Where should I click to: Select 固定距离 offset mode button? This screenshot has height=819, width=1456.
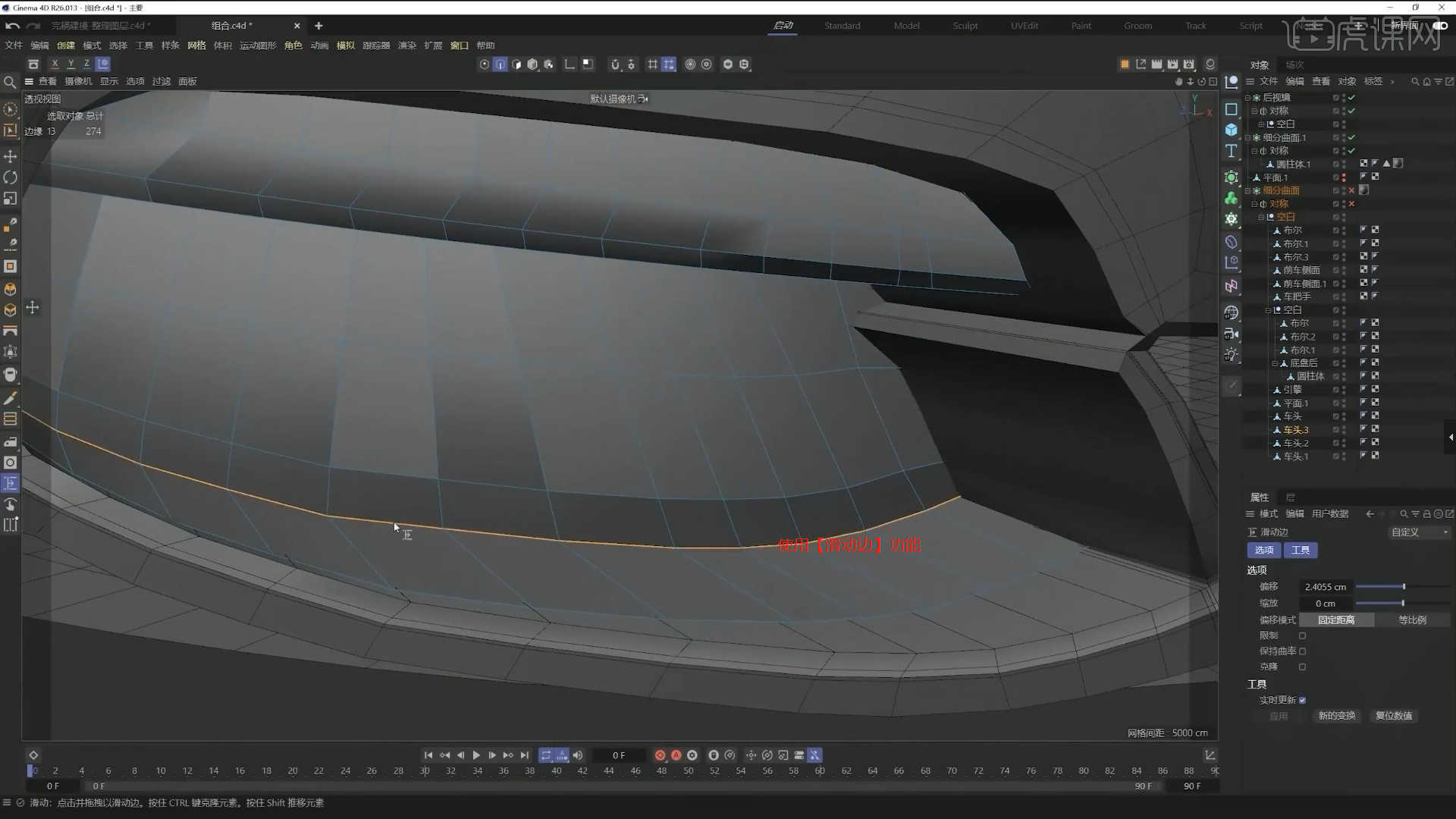1336,620
